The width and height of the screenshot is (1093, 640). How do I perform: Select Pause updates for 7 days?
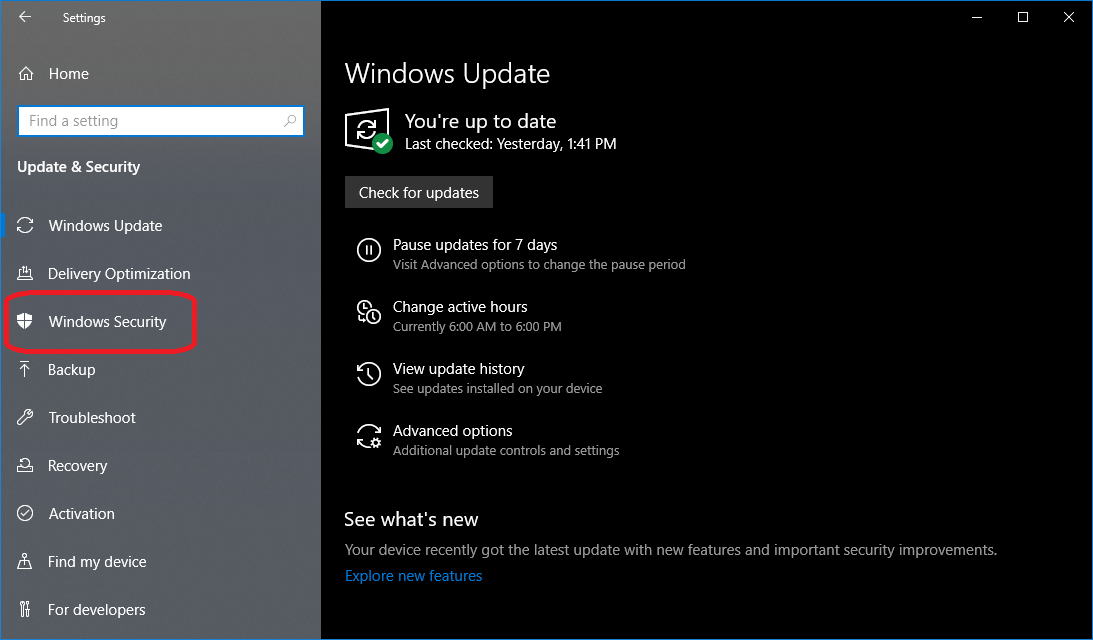click(x=475, y=245)
